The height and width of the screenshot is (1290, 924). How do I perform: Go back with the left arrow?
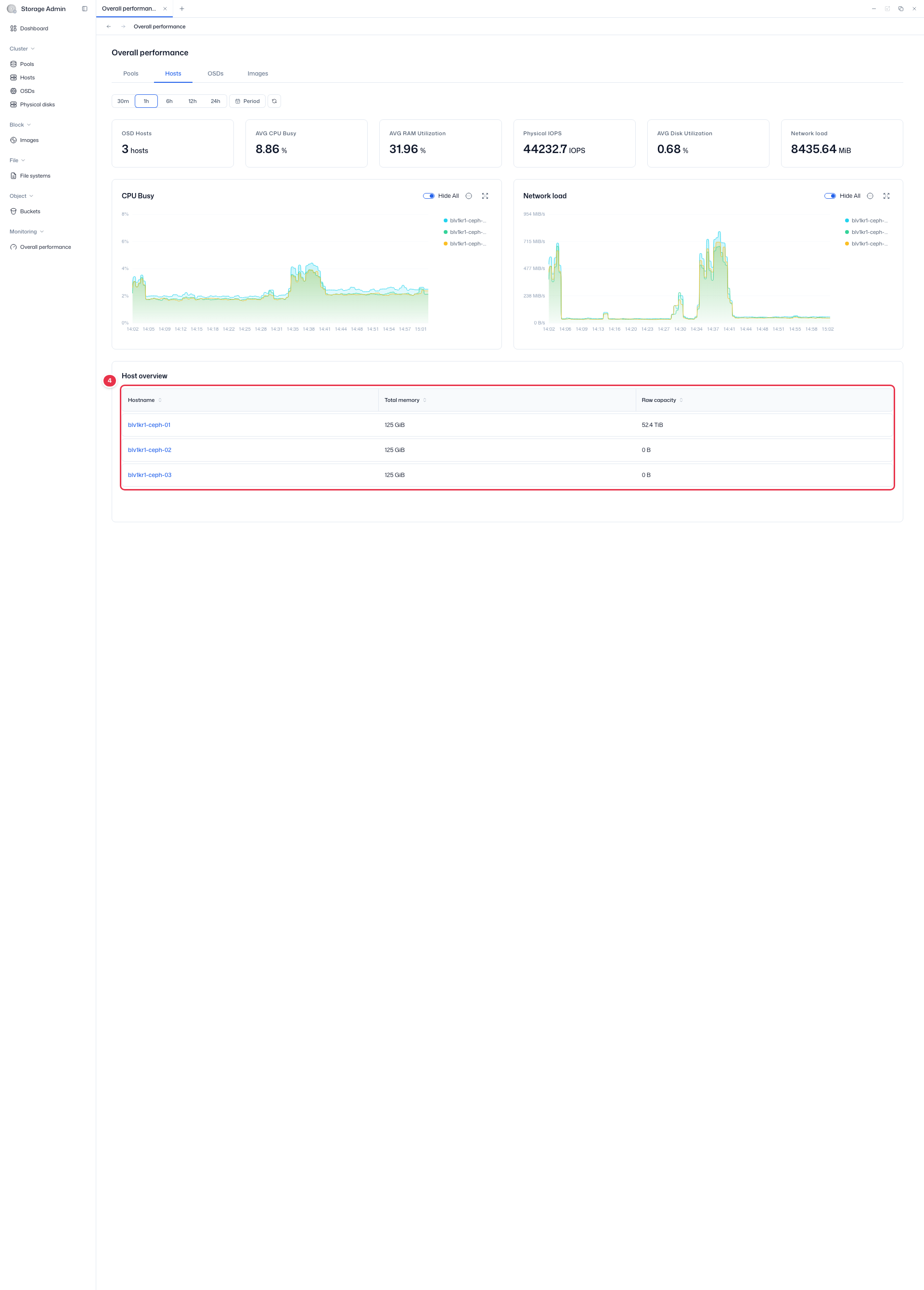point(109,27)
